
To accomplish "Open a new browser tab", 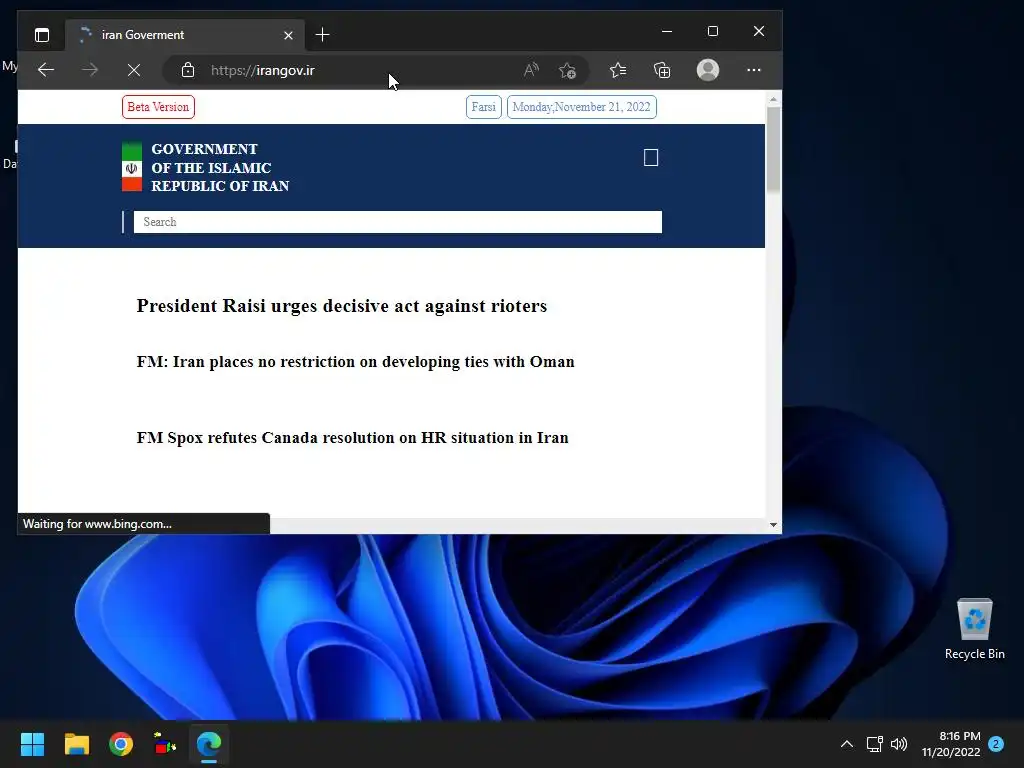I will [x=322, y=35].
